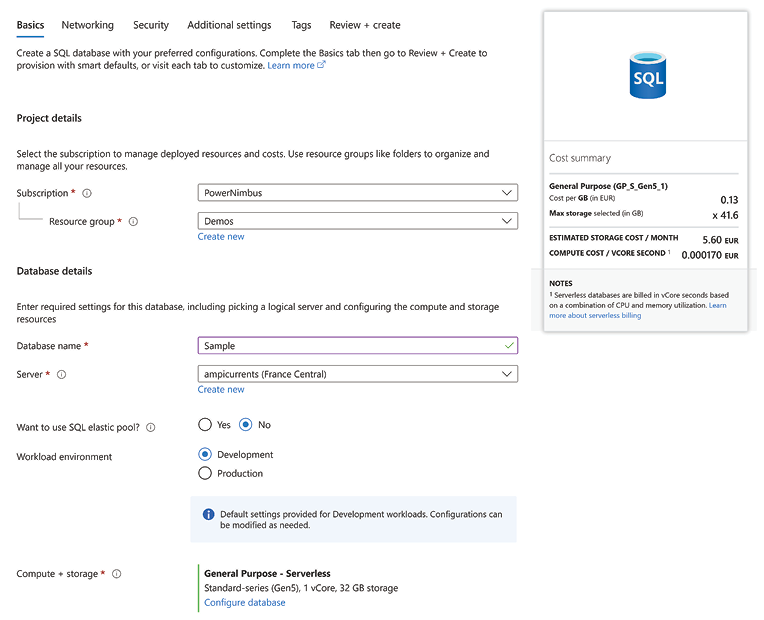Click the external link icon beside Learn more
This screenshot has height=620, width=764.
[x=321, y=65]
